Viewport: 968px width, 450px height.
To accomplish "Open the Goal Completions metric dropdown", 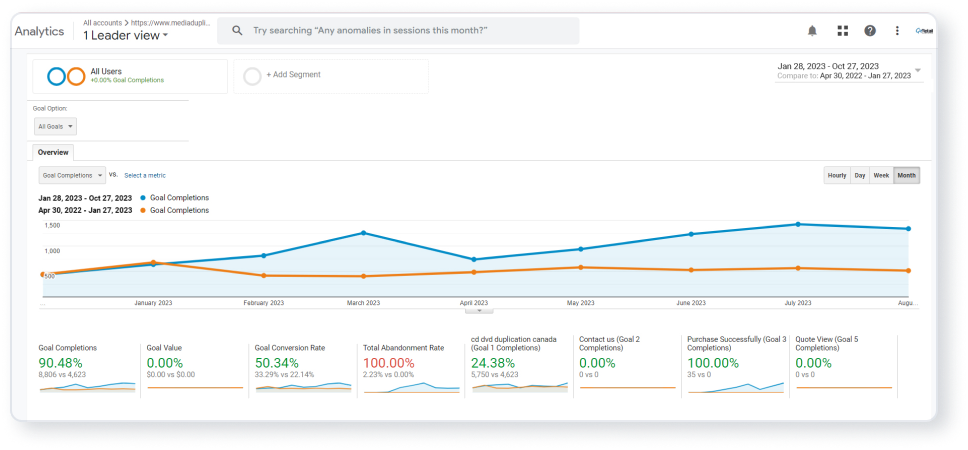I will point(72,175).
